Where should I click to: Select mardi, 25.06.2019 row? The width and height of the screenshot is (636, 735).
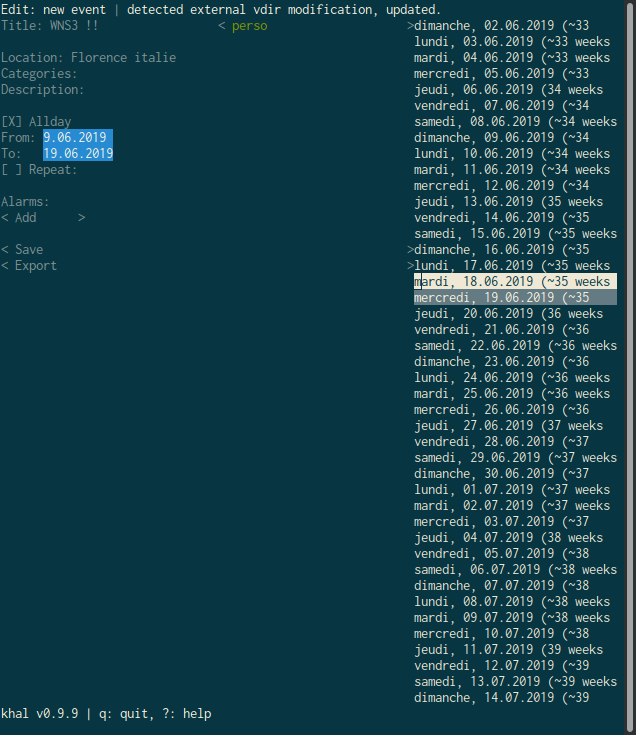point(515,393)
